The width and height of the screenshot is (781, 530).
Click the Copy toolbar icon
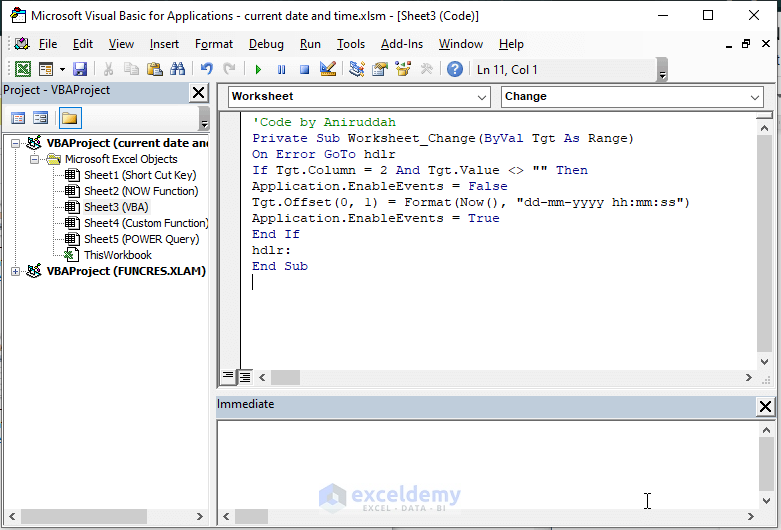(x=131, y=69)
